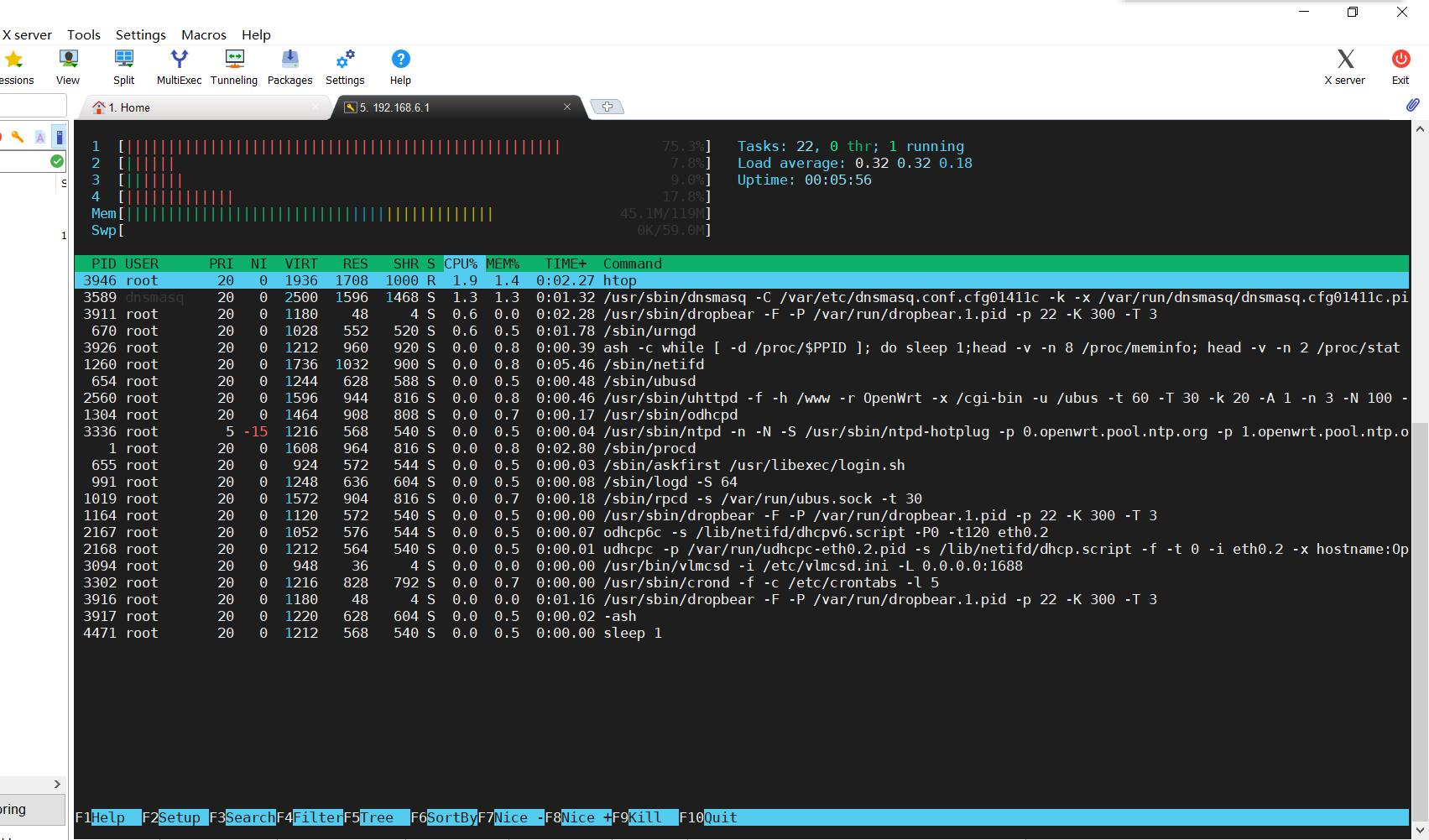Click the red Exit power icon
Viewport: 1429px width, 840px height.
(x=1400, y=59)
